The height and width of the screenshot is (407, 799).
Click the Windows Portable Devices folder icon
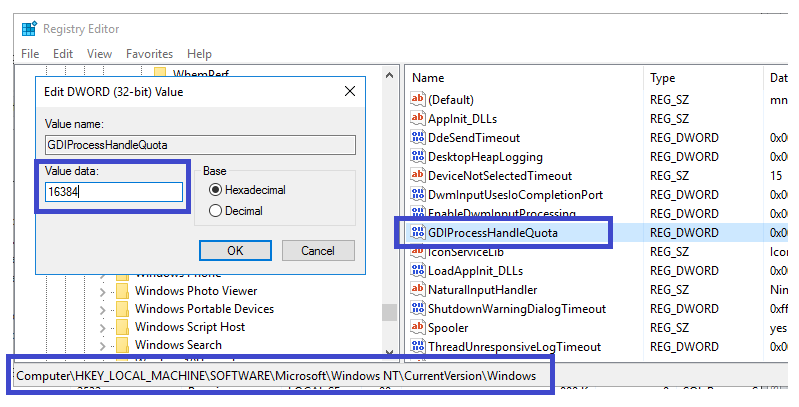(122, 309)
